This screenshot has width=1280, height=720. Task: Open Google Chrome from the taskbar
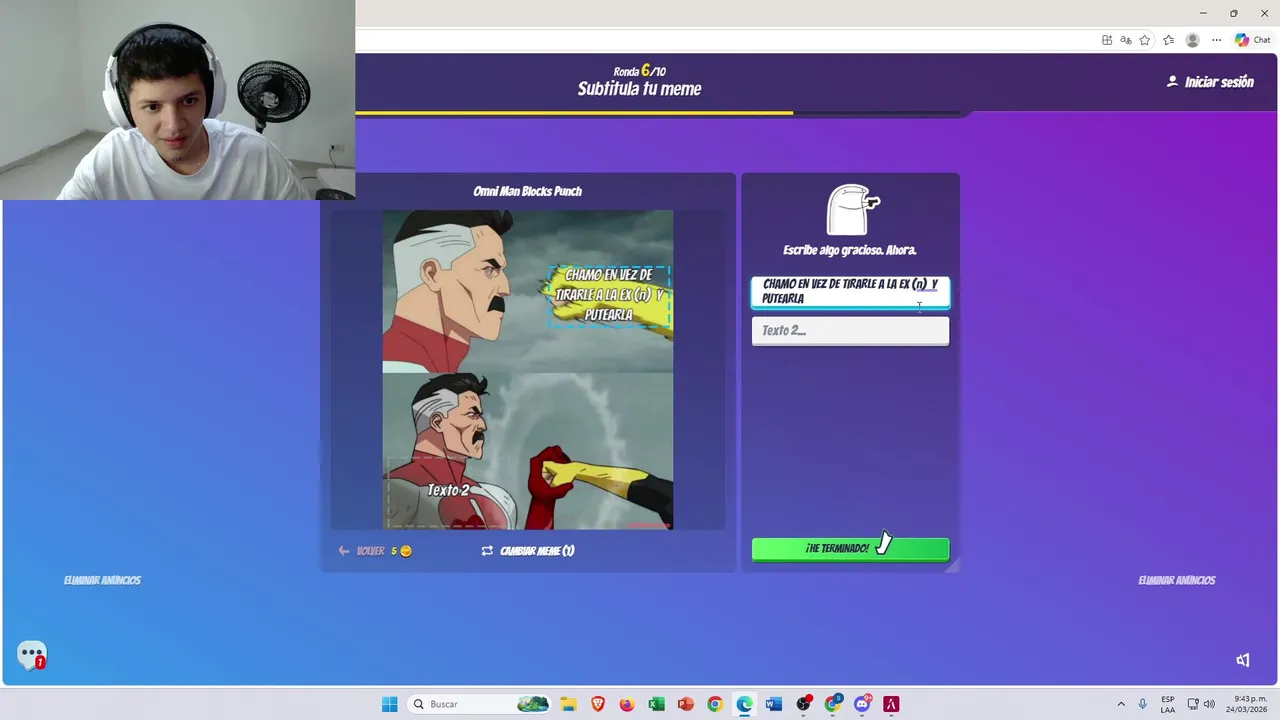(715, 704)
